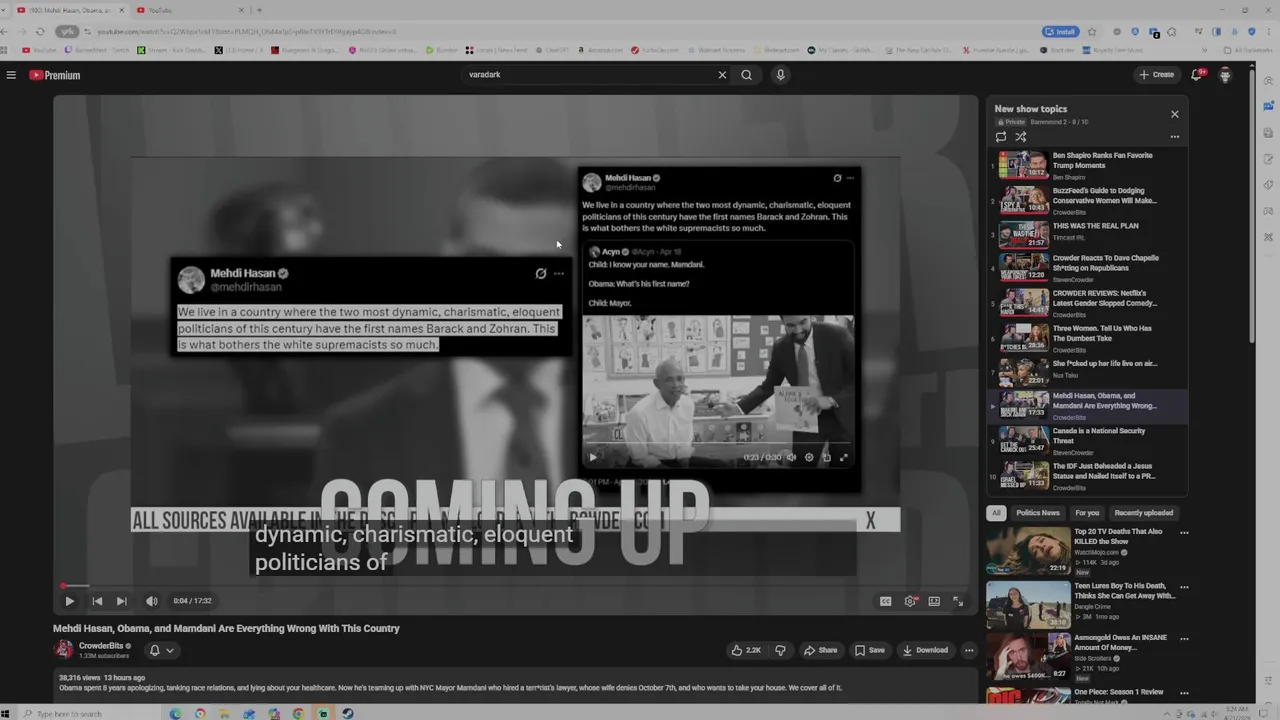
Task: Expand the video description box
Action: point(515,683)
